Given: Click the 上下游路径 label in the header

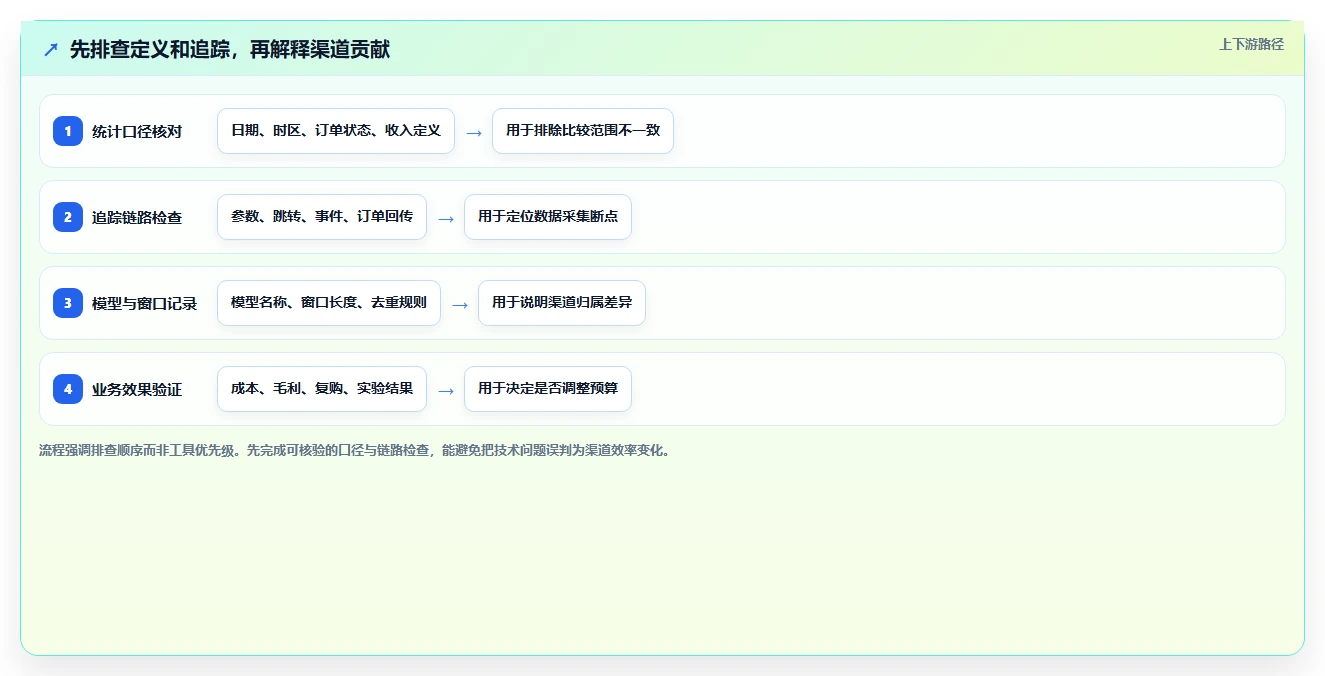Looking at the screenshot, I should tap(1251, 44).
